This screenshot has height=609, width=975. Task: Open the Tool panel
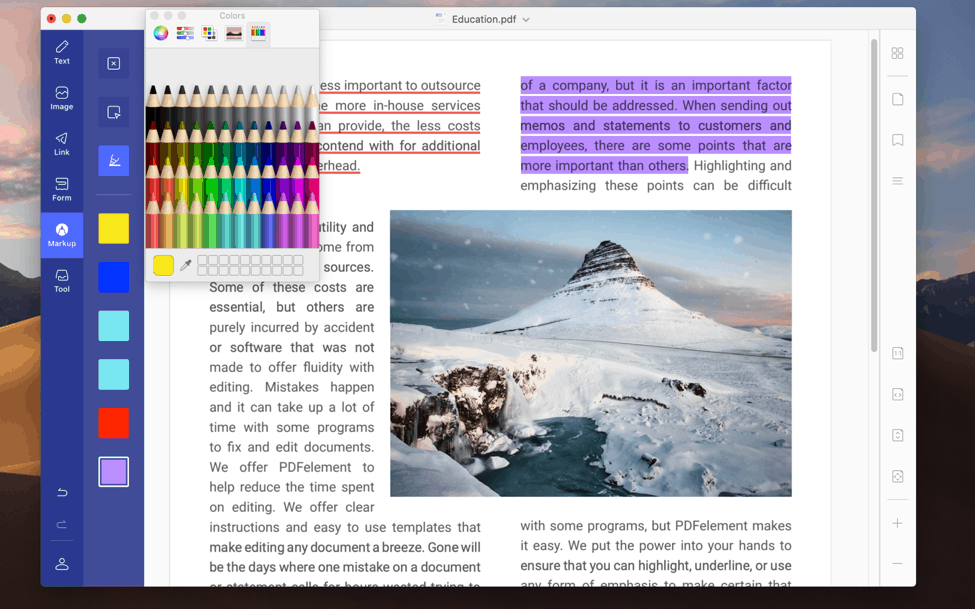[x=61, y=278]
